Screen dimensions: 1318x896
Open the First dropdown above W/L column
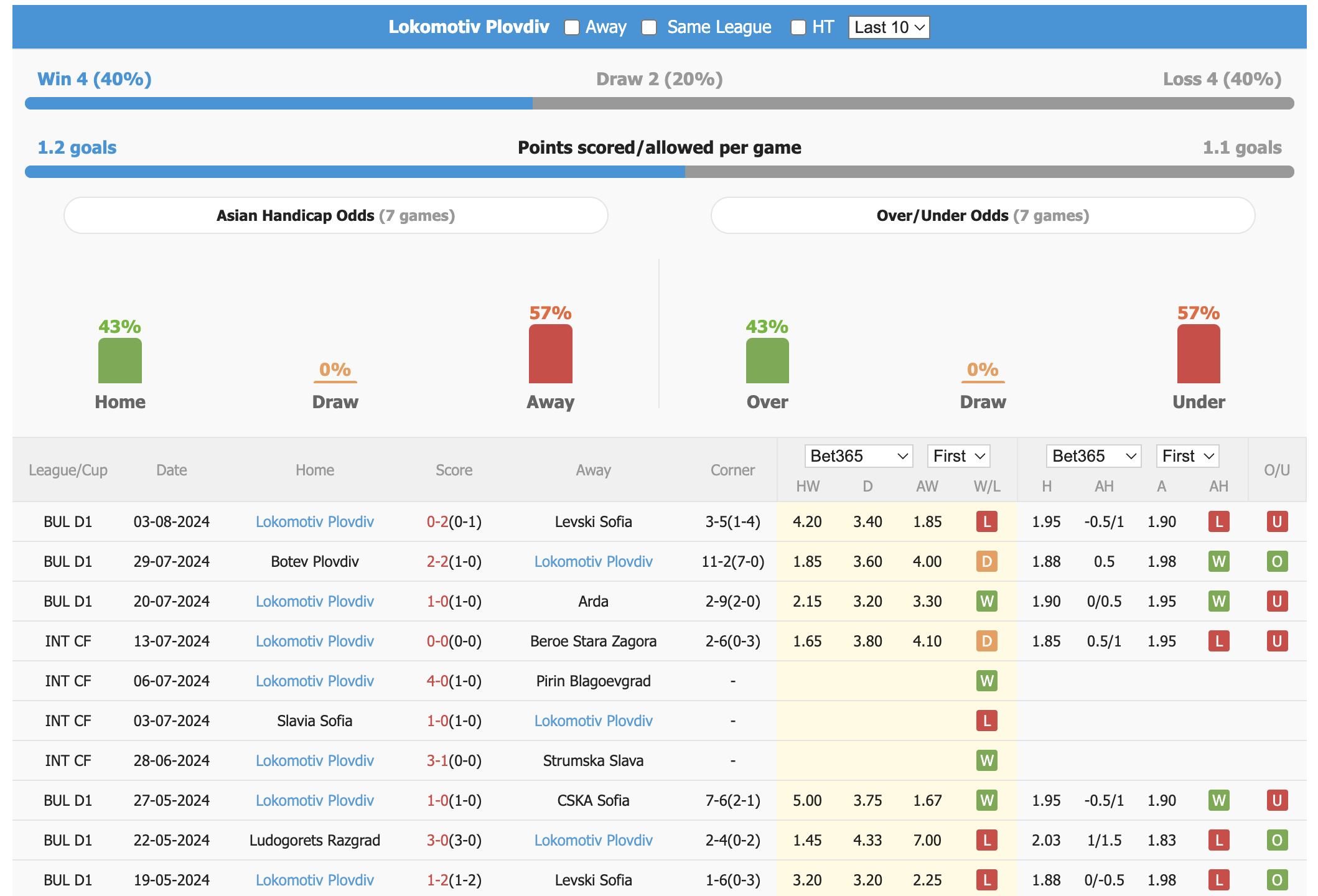click(958, 456)
